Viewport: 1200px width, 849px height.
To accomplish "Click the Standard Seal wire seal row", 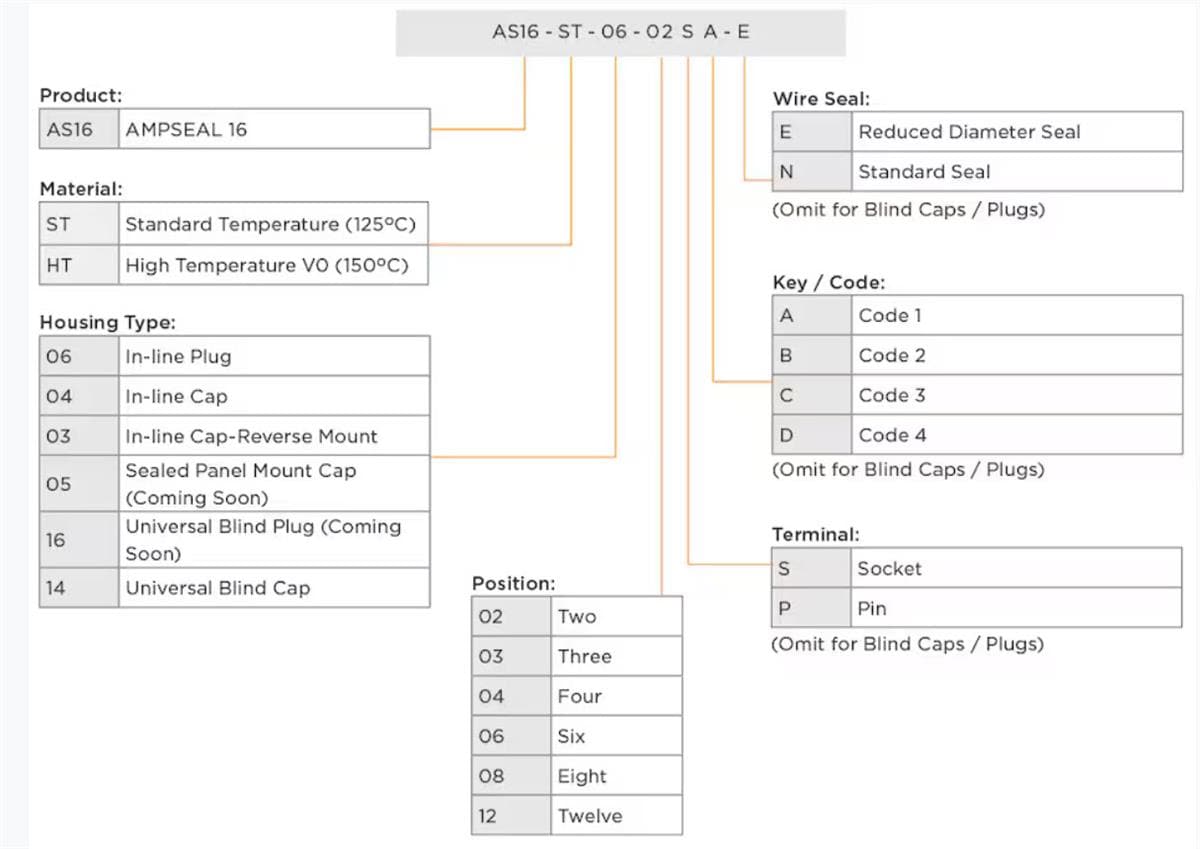I will (977, 172).
